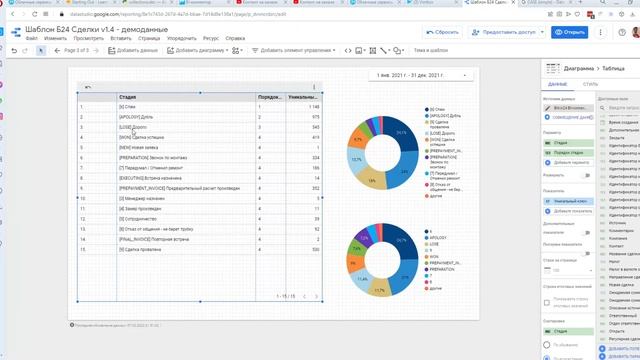Go back in browser history

(13, 14)
